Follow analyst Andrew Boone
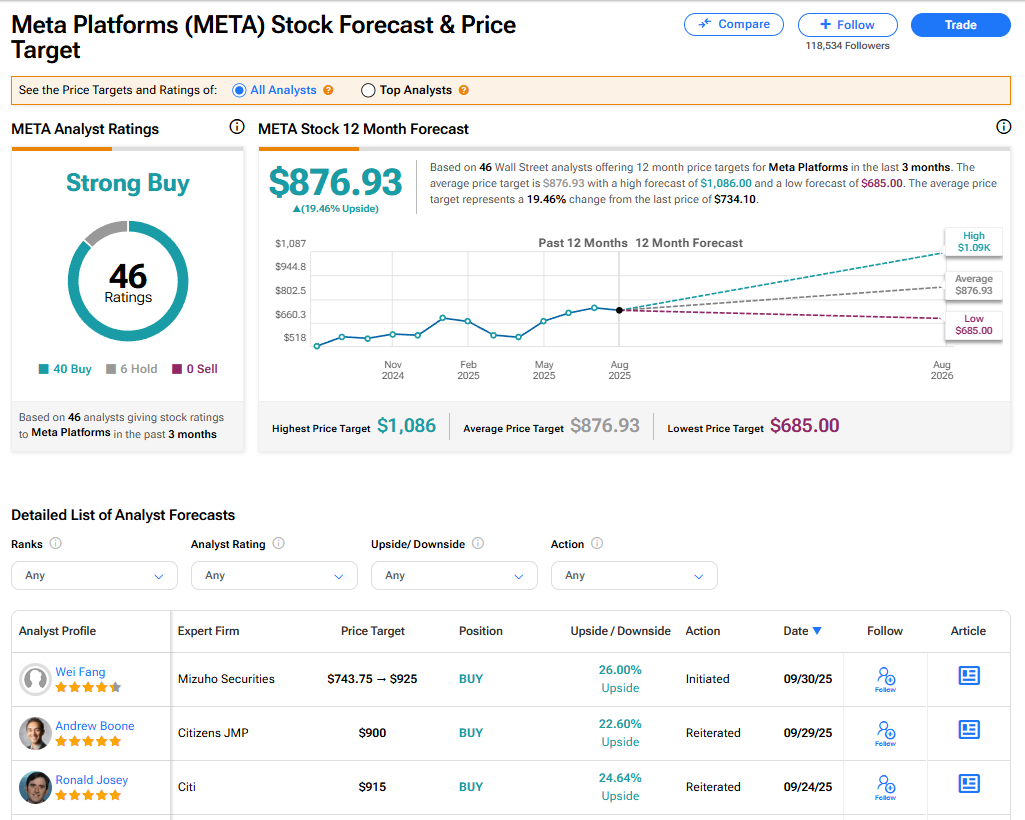1025x820 pixels. 885,732
